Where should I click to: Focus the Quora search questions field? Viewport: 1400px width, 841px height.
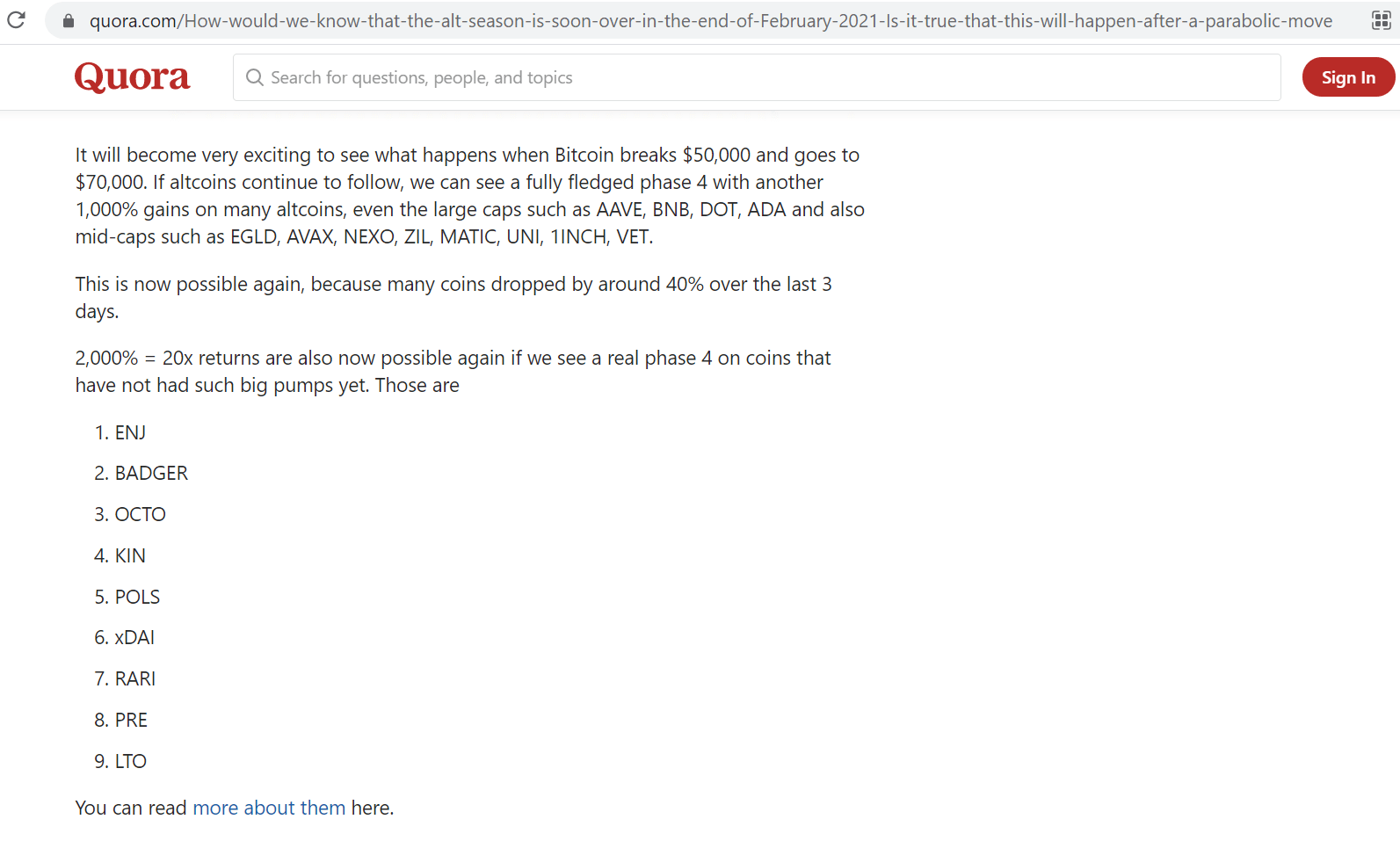pyautogui.click(x=756, y=77)
